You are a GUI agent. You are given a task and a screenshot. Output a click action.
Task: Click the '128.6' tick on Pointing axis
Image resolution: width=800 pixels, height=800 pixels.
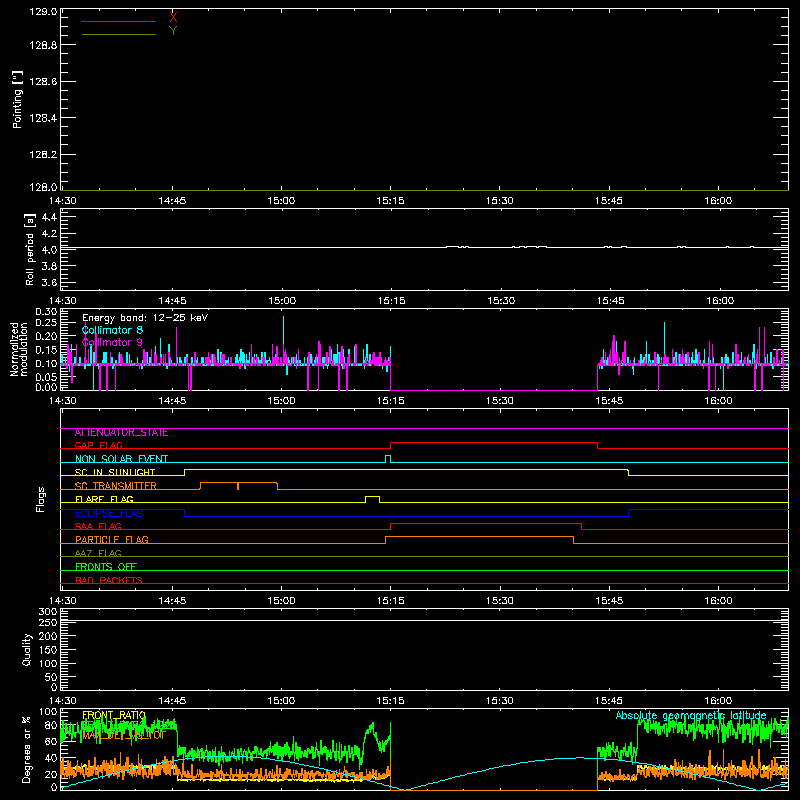pos(43,82)
